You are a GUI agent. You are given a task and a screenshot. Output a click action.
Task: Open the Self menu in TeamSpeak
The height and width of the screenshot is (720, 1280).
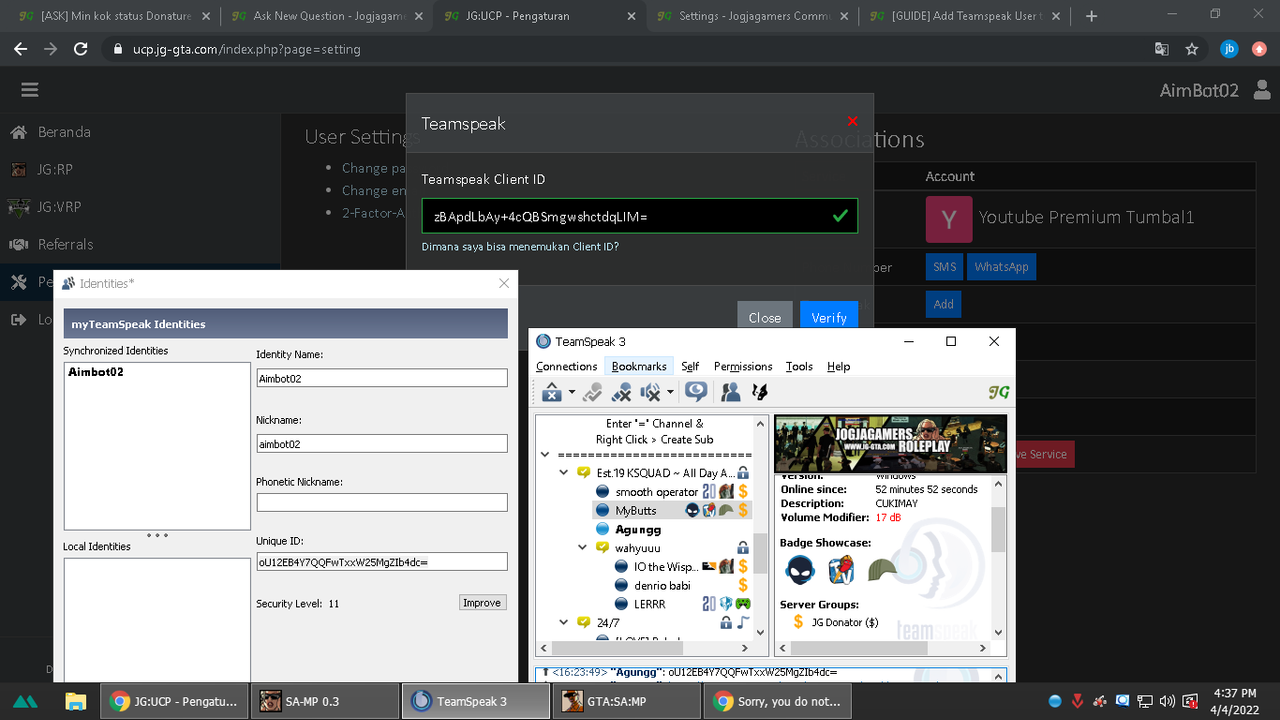coord(690,366)
